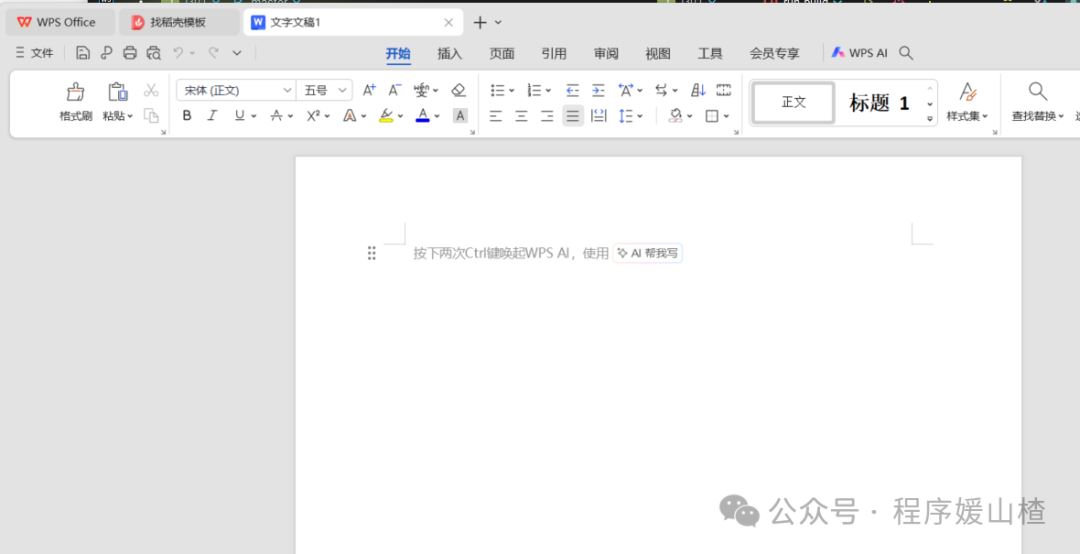1080x554 pixels.
Task: Set Align Right paragraph alignment
Action: [x=547, y=116]
